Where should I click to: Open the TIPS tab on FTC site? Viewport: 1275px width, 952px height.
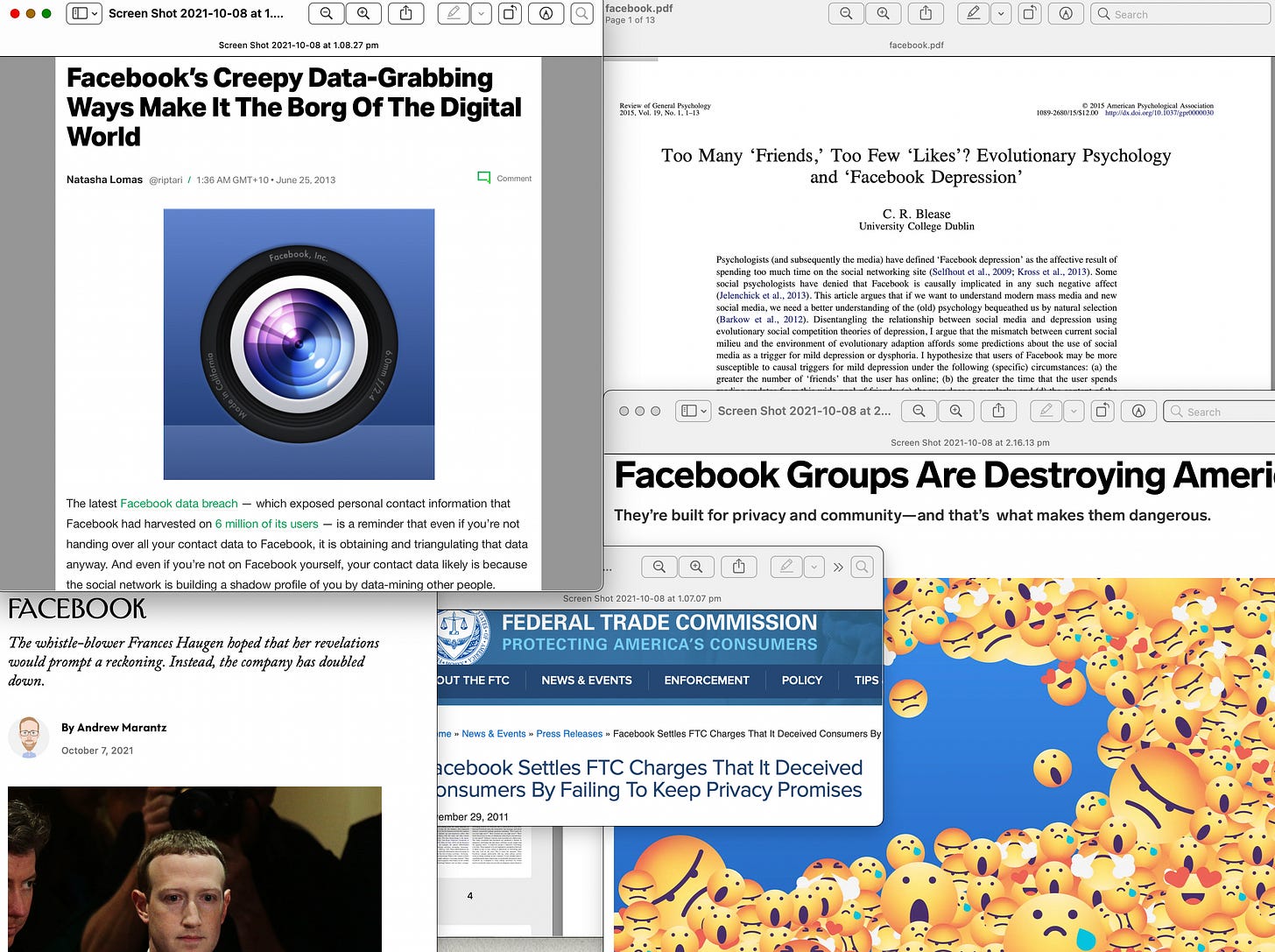pyautogui.click(x=867, y=681)
